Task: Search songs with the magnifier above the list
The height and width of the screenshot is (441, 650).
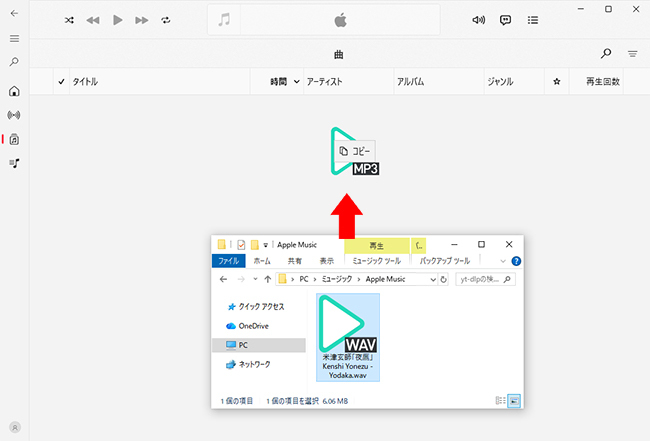Action: (x=606, y=53)
